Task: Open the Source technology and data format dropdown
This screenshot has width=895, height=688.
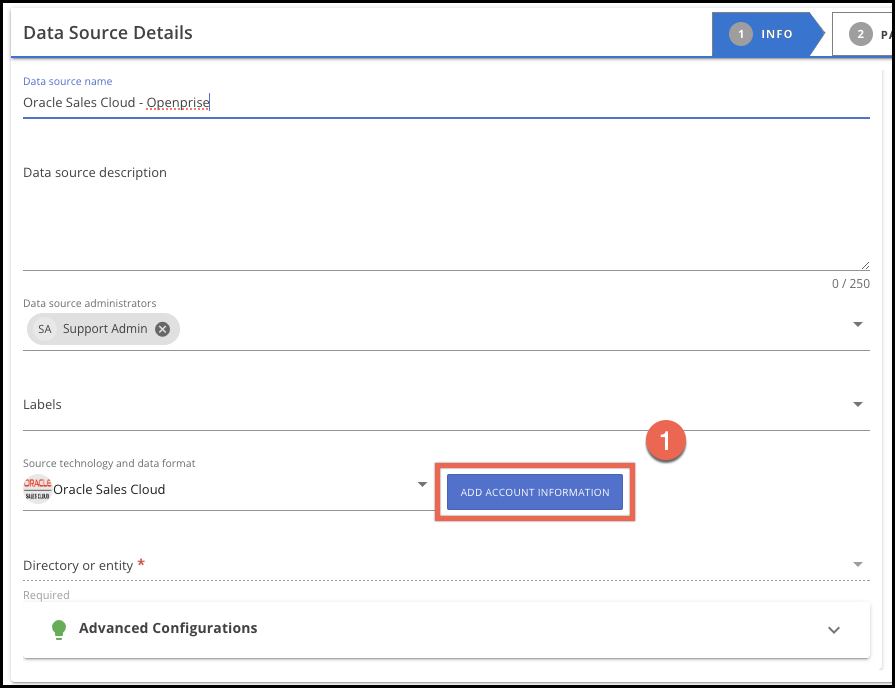Action: pyautogui.click(x=421, y=486)
